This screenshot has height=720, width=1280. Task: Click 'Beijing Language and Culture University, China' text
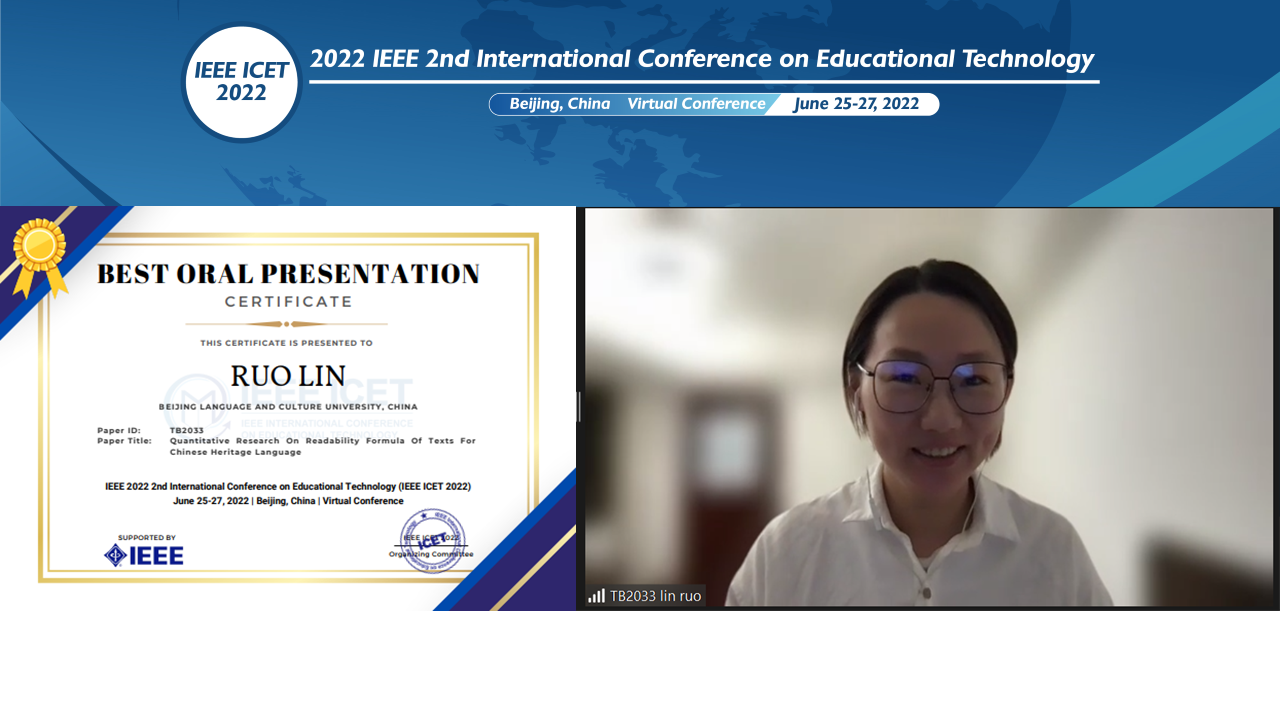tap(288, 407)
